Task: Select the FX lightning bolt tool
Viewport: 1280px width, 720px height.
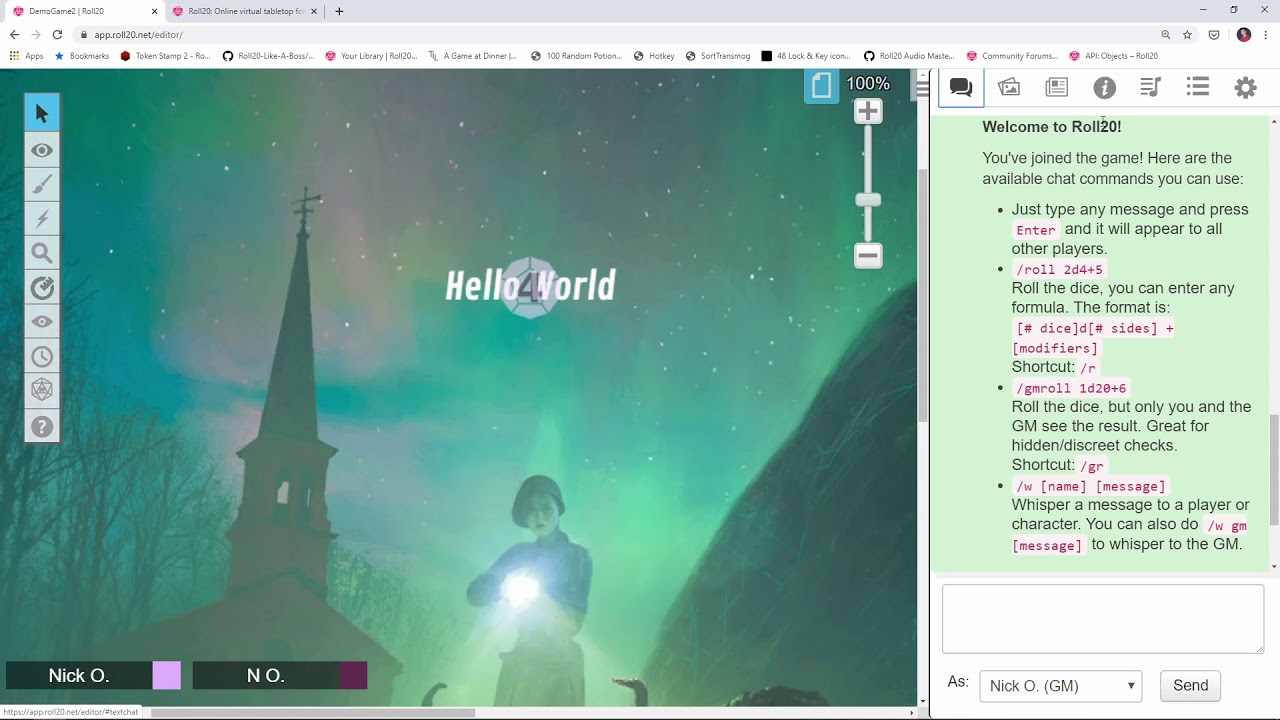Action: tap(42, 219)
